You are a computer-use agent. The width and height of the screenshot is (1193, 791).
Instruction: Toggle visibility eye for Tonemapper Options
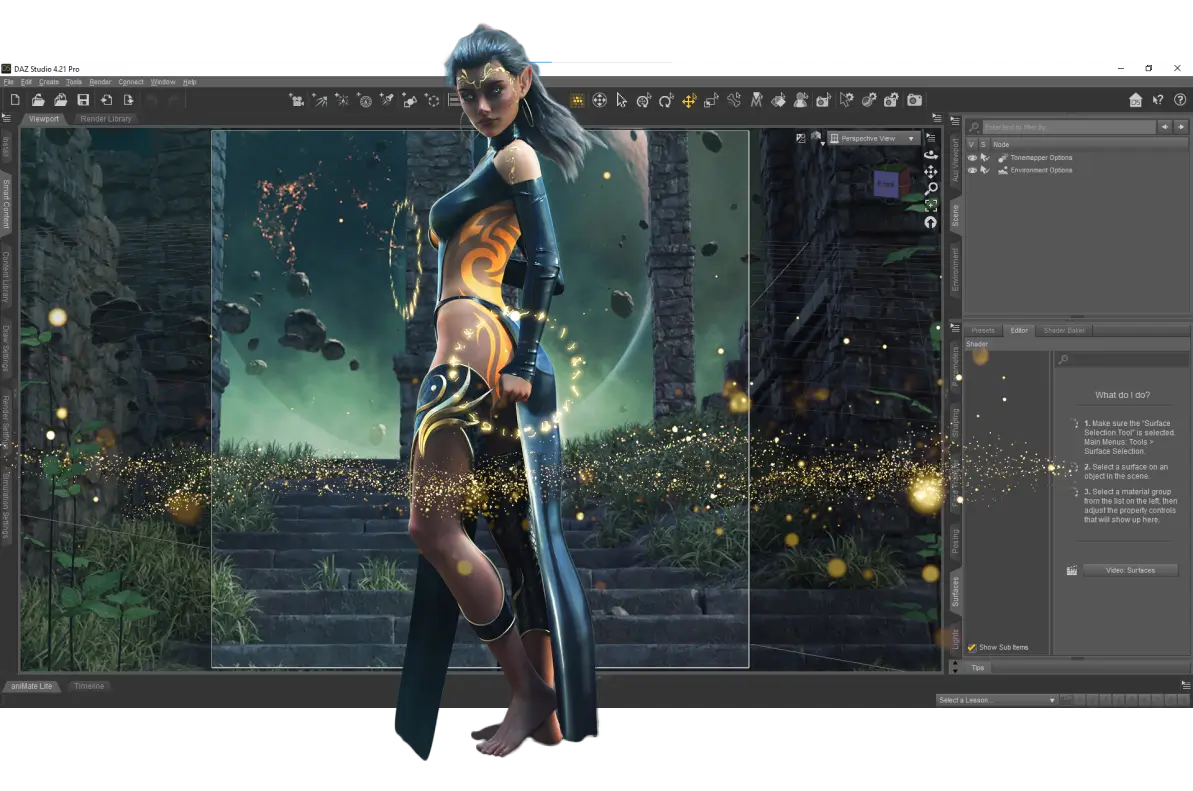coord(972,158)
